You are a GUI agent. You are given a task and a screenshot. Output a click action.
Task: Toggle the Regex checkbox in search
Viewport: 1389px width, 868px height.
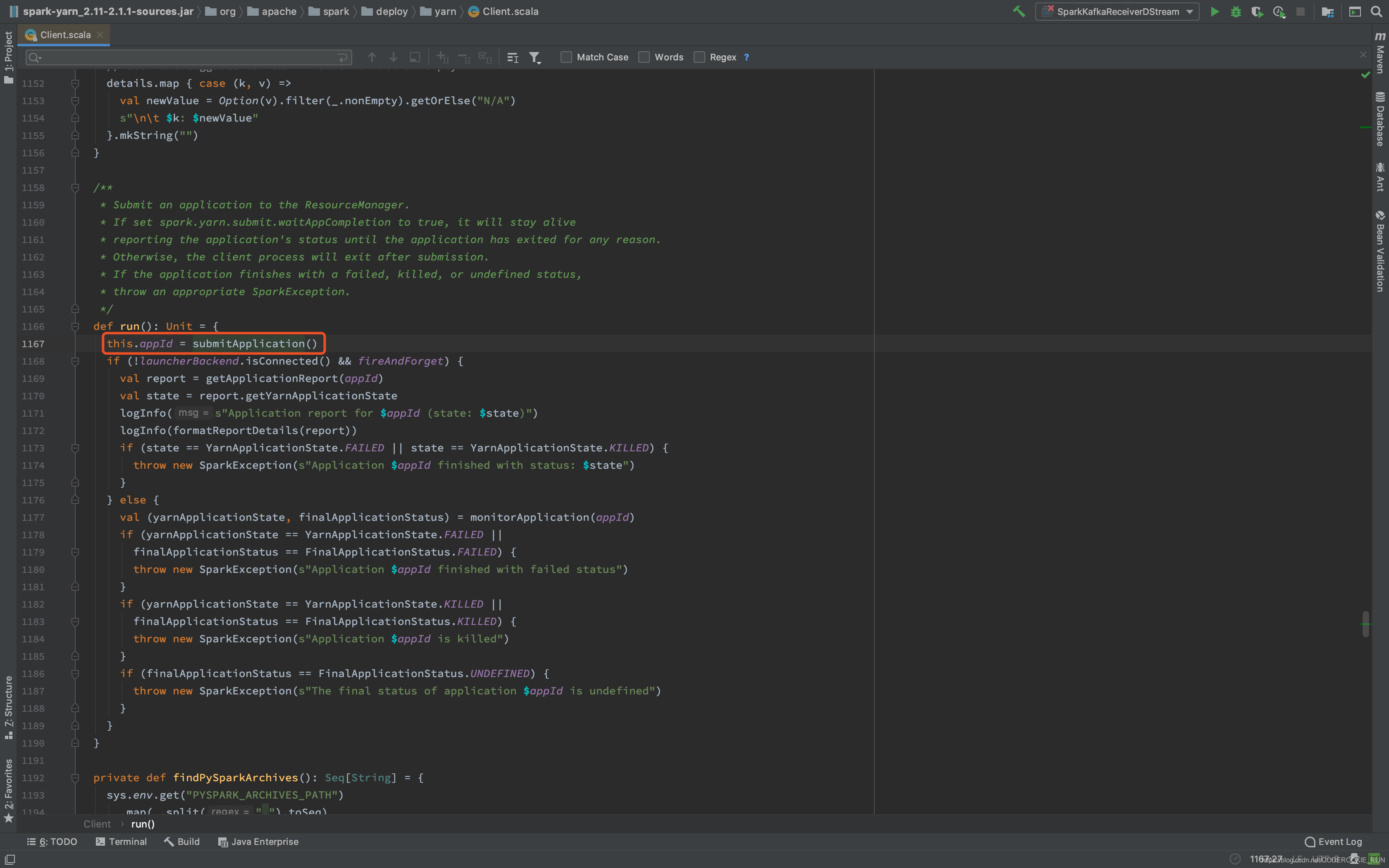(x=700, y=57)
